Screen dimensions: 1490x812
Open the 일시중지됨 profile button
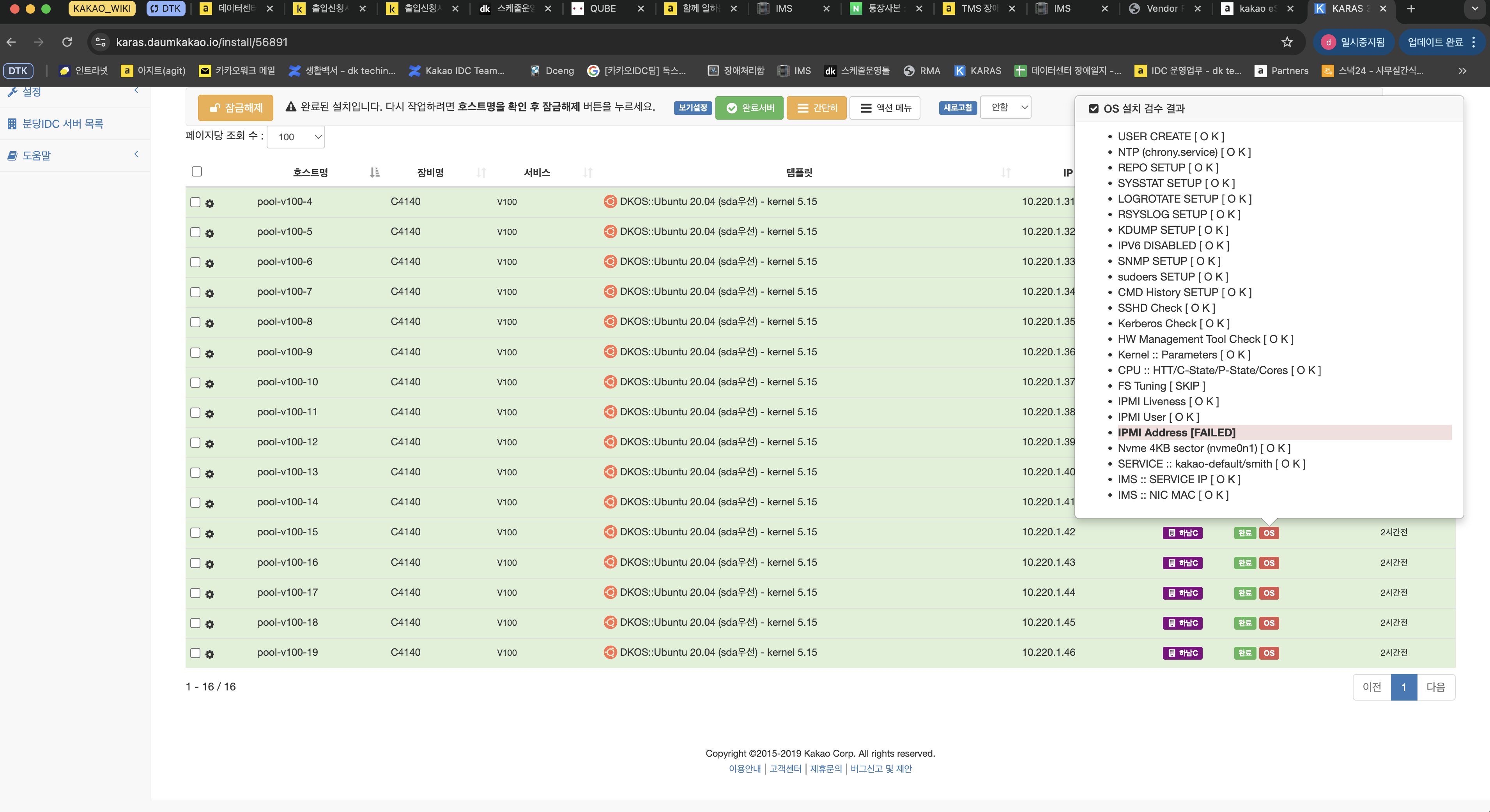click(1354, 42)
